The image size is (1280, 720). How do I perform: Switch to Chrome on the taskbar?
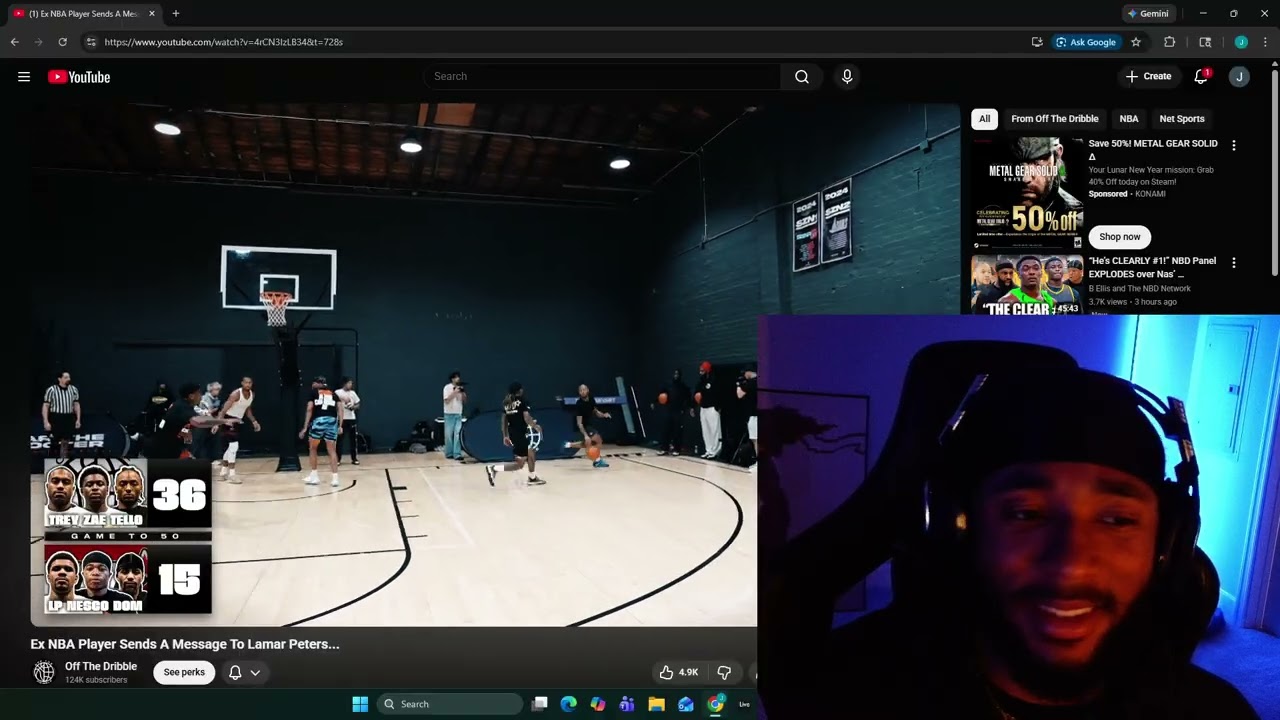(x=715, y=704)
